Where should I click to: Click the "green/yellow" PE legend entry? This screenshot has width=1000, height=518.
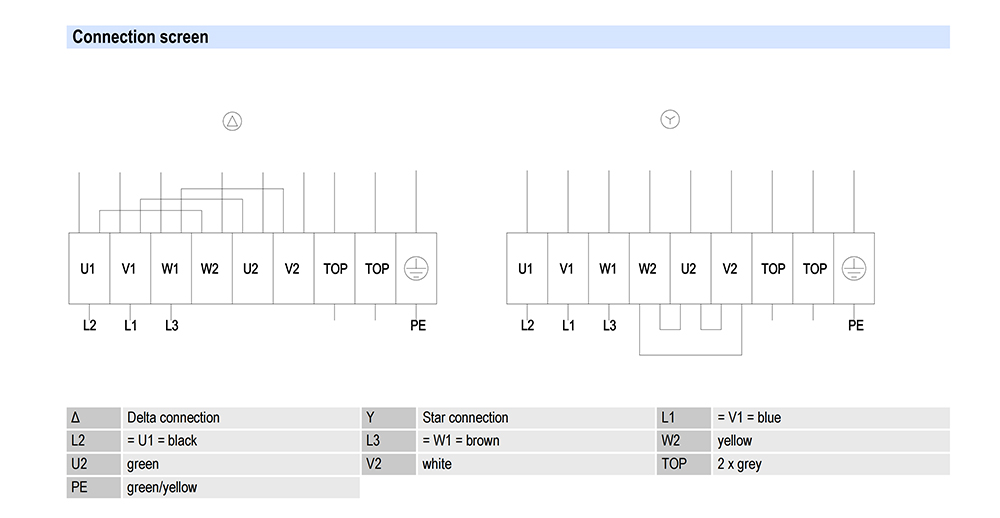click(x=162, y=487)
